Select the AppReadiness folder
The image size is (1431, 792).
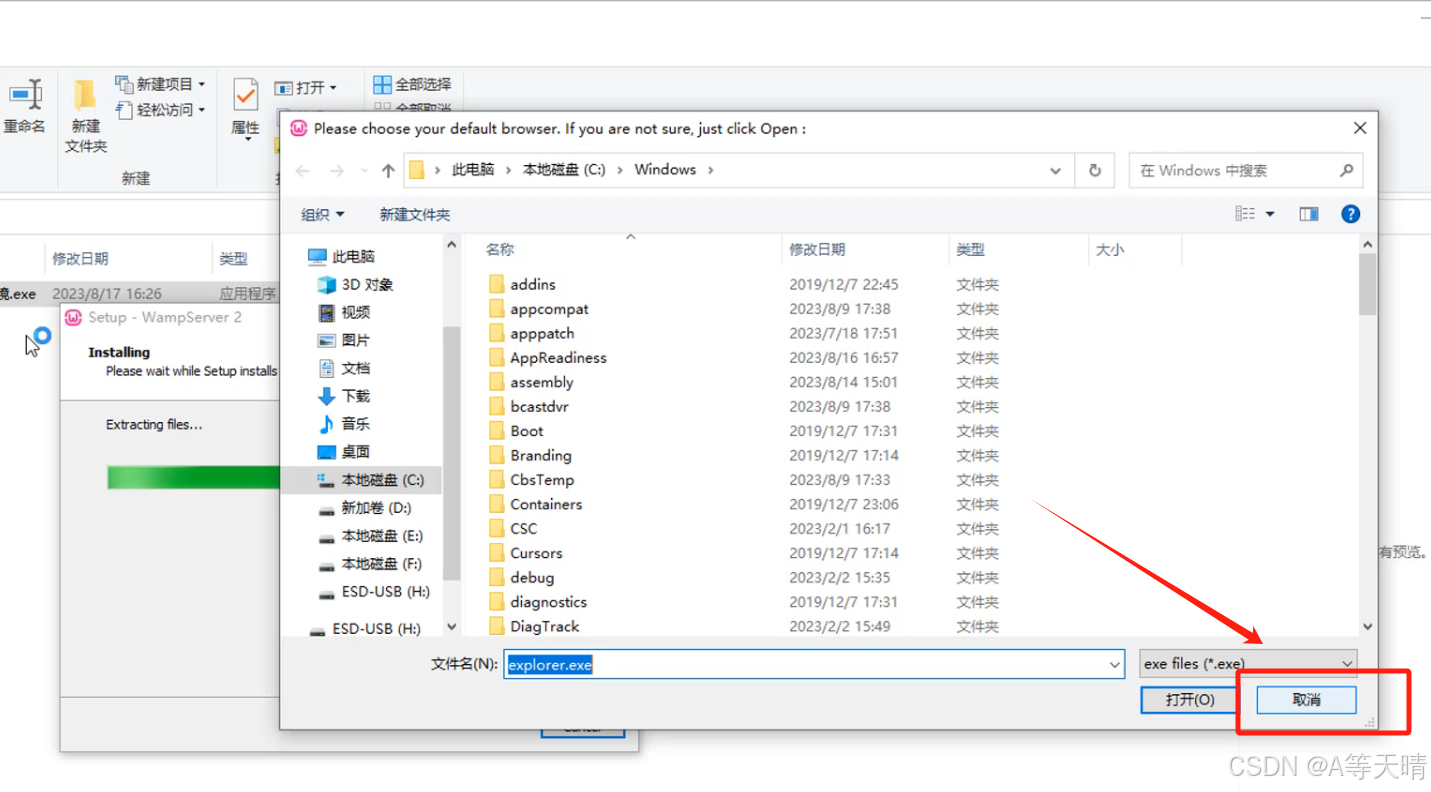(558, 358)
